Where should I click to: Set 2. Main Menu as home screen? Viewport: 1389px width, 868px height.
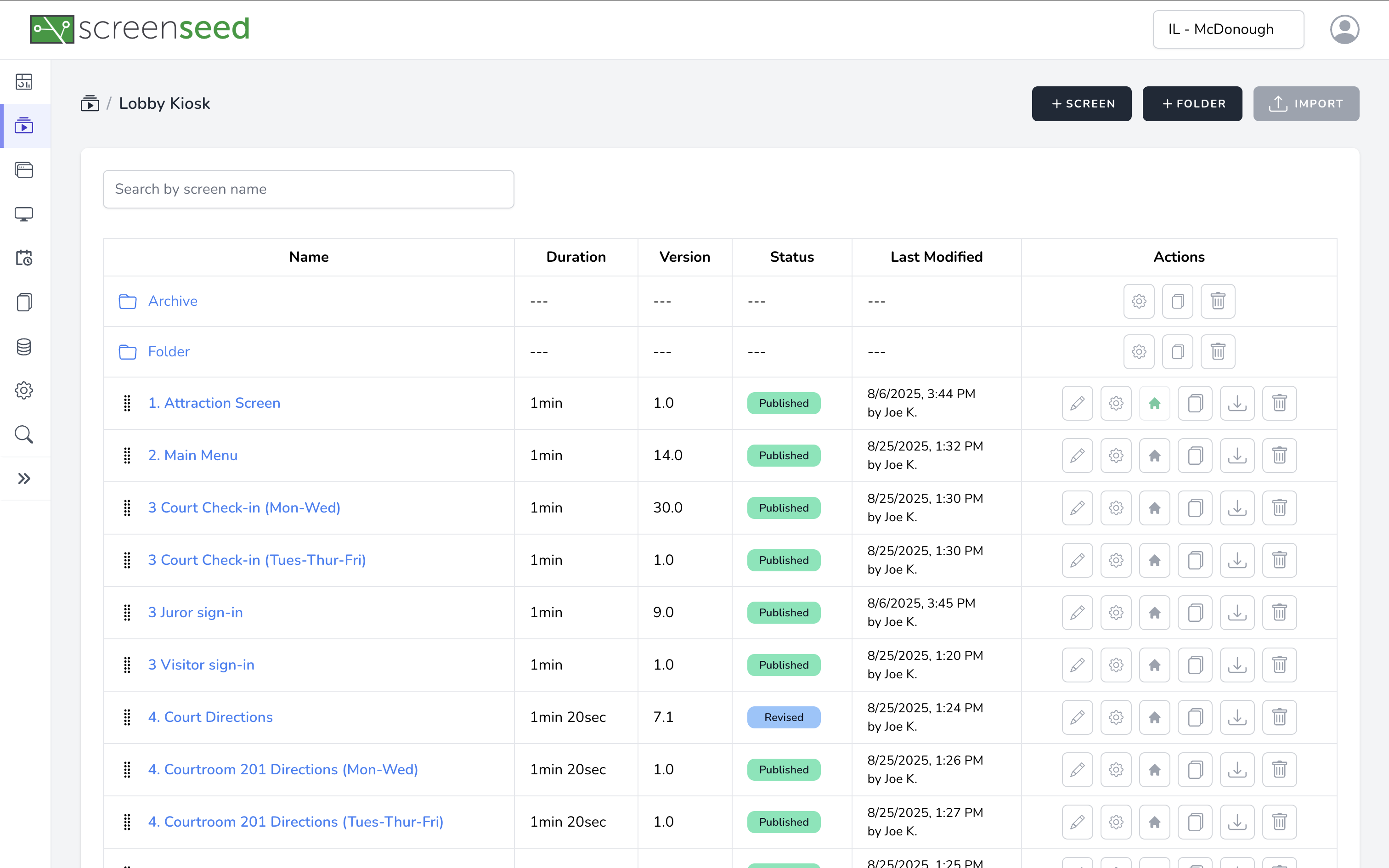click(x=1154, y=455)
